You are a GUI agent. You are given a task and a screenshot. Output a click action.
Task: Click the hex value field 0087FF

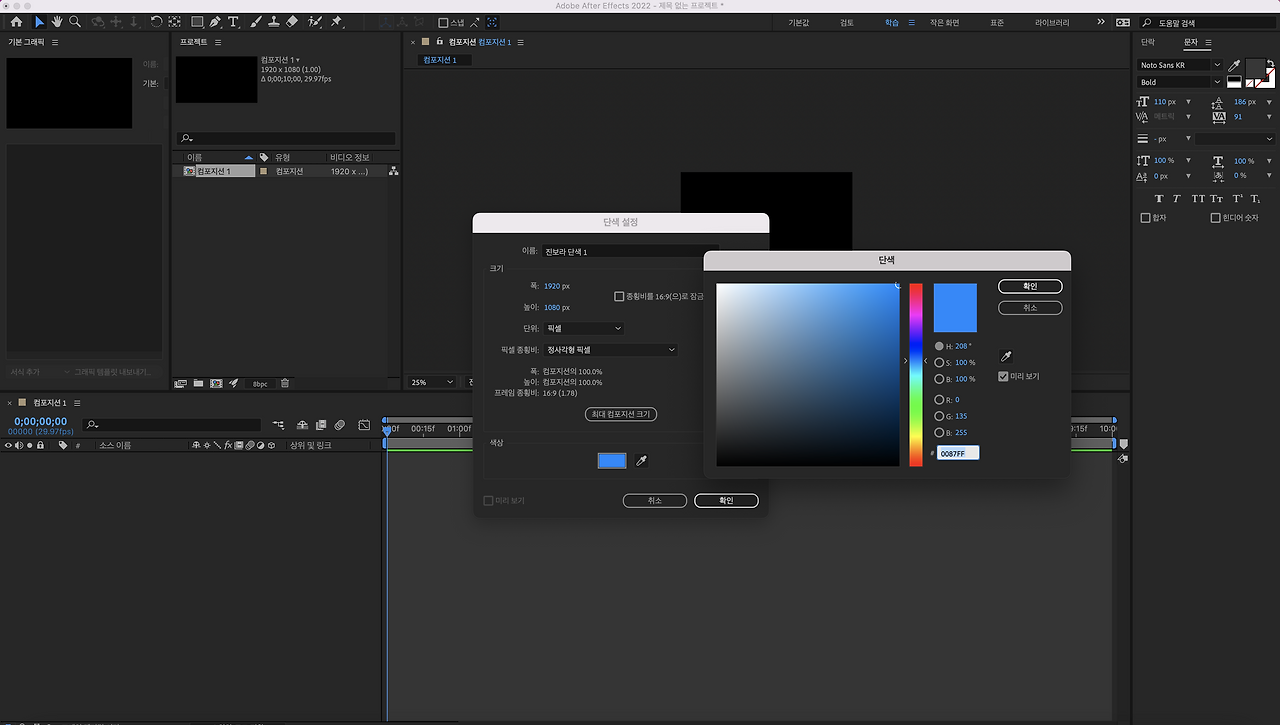point(958,453)
